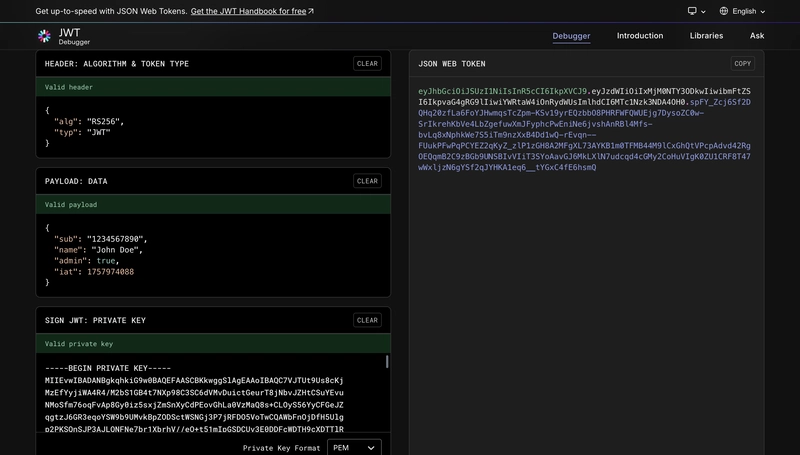
Task: Click the "sub": "1234567890" payload line
Action: [101, 239]
